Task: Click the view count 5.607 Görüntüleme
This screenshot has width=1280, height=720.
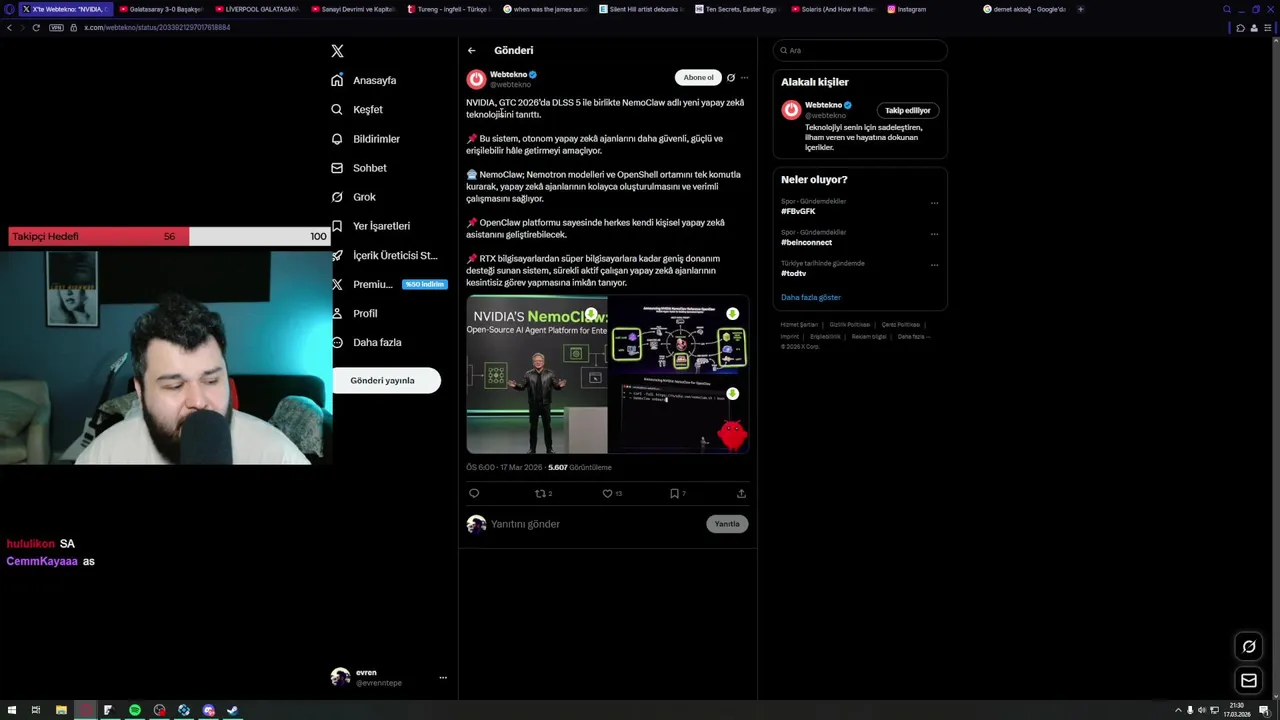Action: [x=580, y=467]
